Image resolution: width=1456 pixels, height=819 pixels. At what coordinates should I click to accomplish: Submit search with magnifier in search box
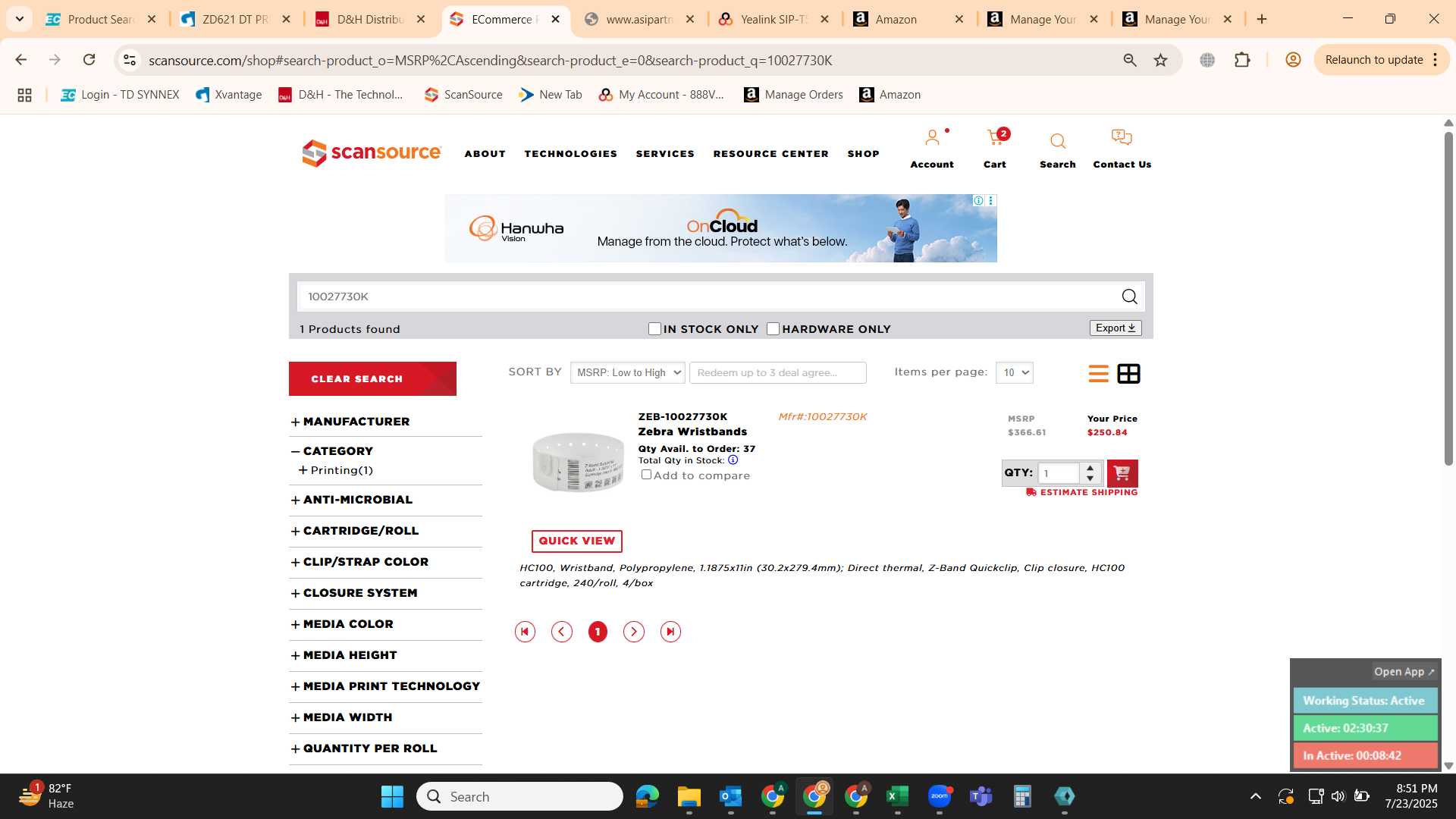coord(1129,297)
